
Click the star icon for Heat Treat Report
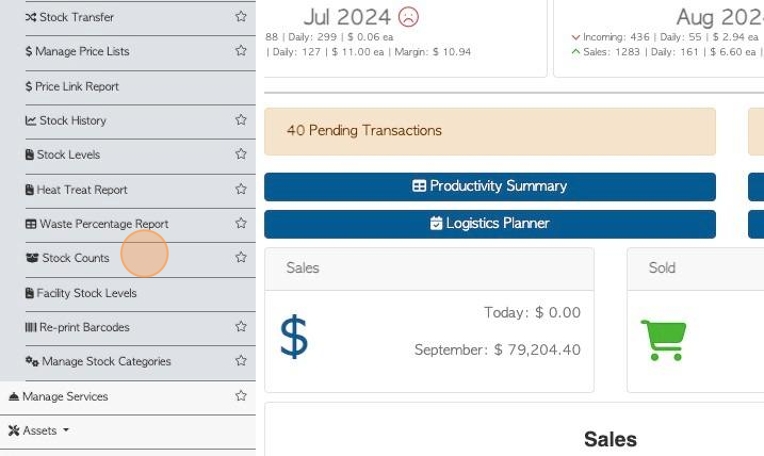point(241,189)
